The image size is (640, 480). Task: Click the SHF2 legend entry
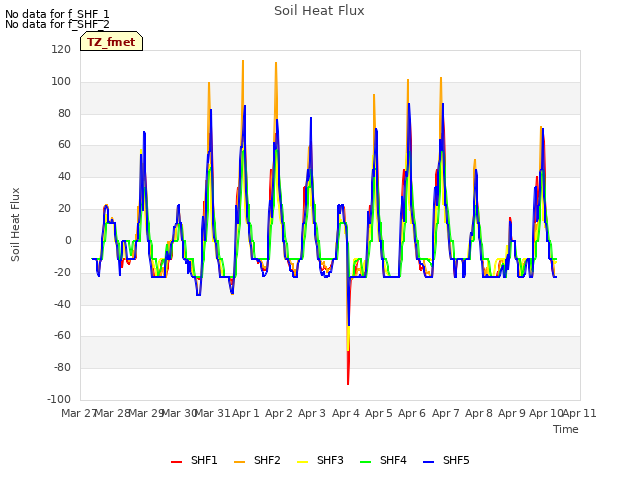tap(257, 460)
